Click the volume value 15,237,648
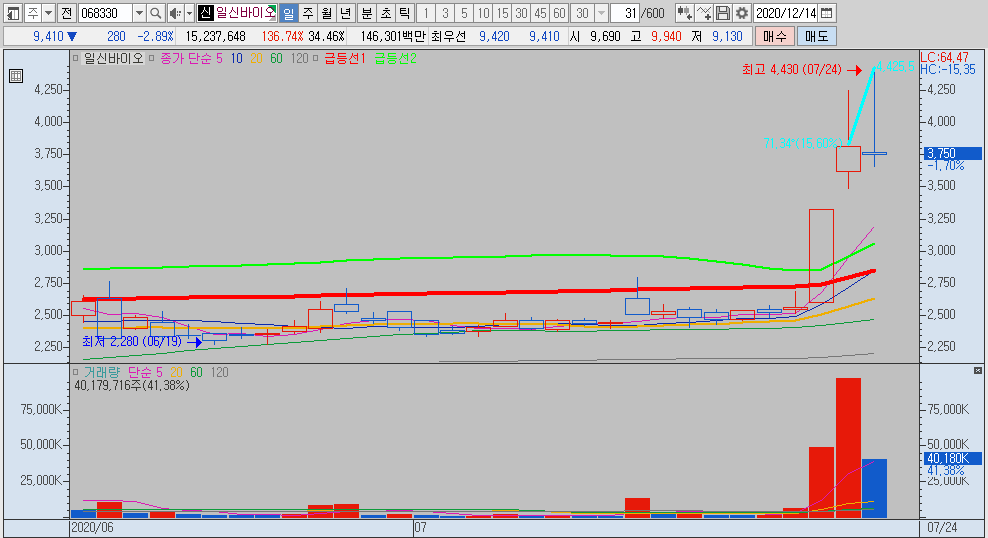The image size is (988, 538). pyautogui.click(x=215, y=37)
